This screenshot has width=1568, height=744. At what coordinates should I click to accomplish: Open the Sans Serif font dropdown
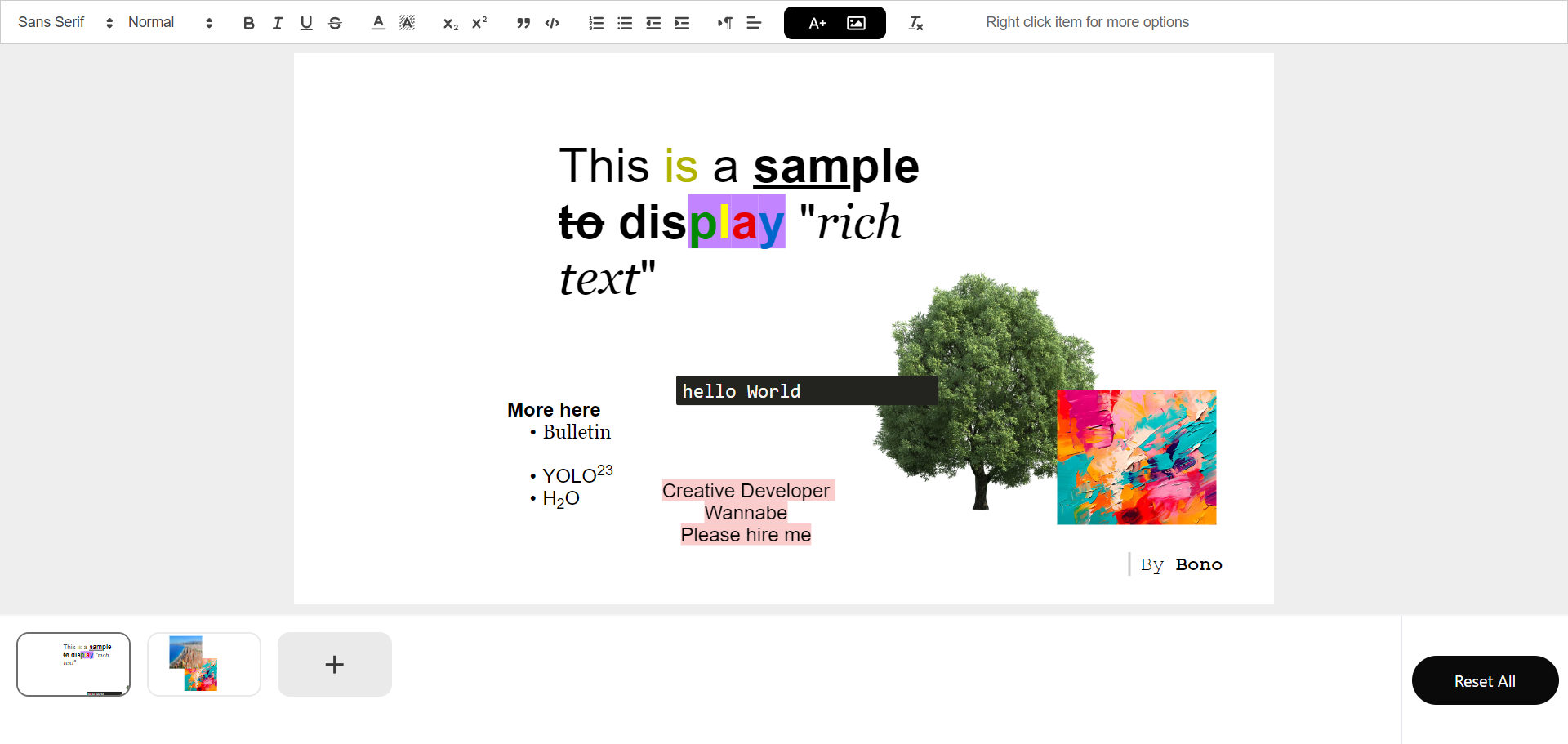pyautogui.click(x=65, y=23)
